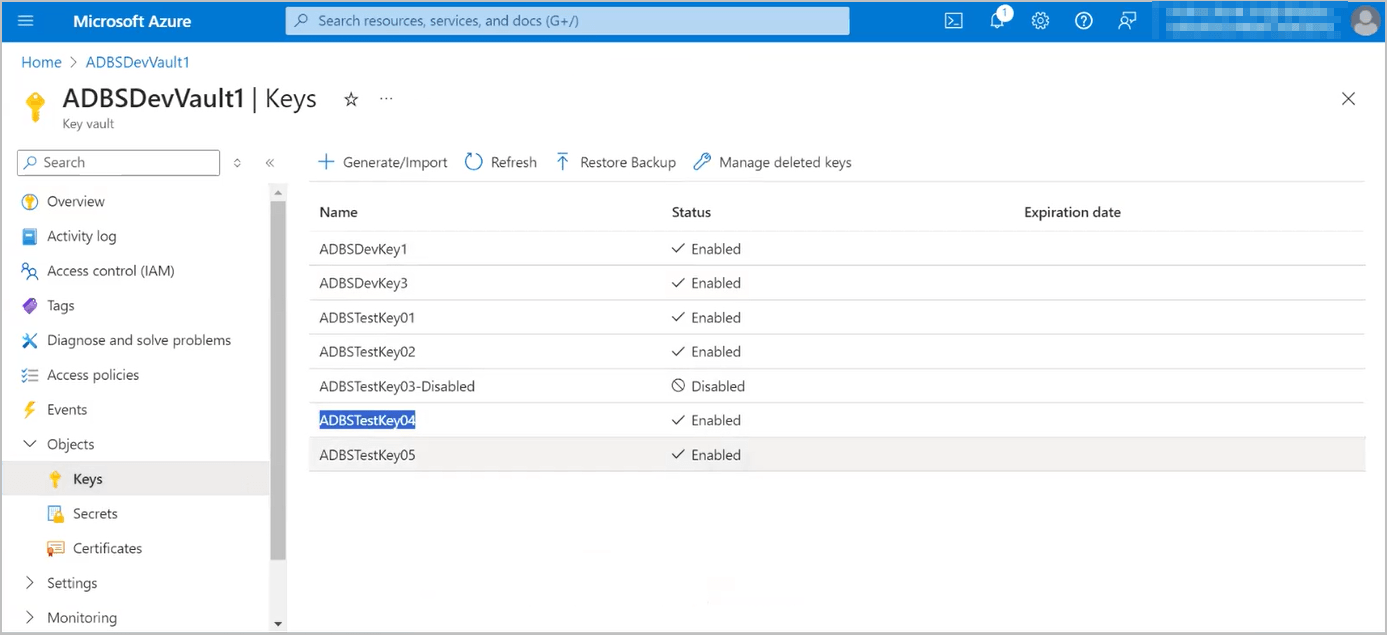Open the notifications bell
Image resolution: width=1387 pixels, height=635 pixels.
pos(997,21)
